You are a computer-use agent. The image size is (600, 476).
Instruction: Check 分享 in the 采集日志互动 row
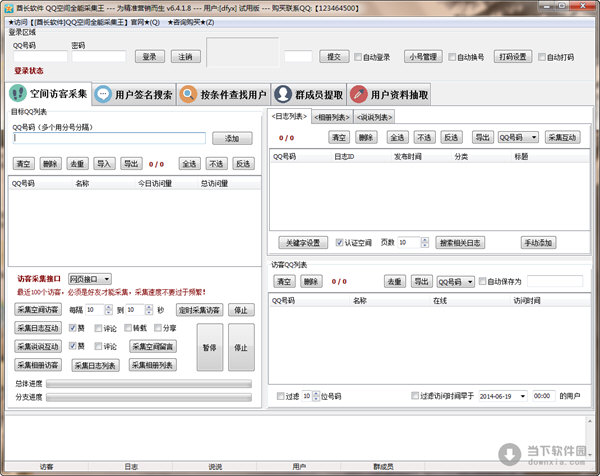pos(157,328)
